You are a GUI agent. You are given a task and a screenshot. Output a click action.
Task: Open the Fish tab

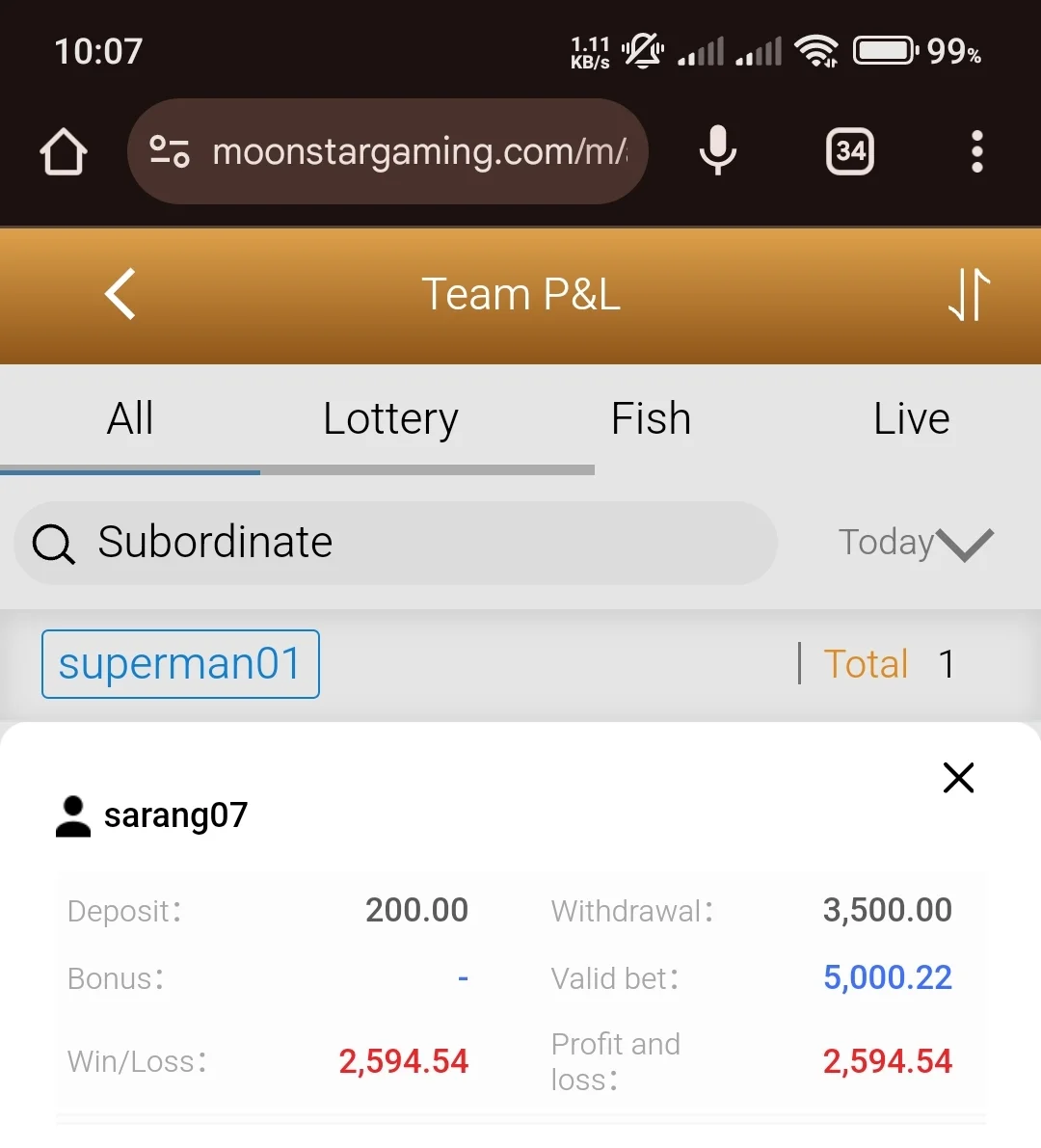(x=651, y=418)
